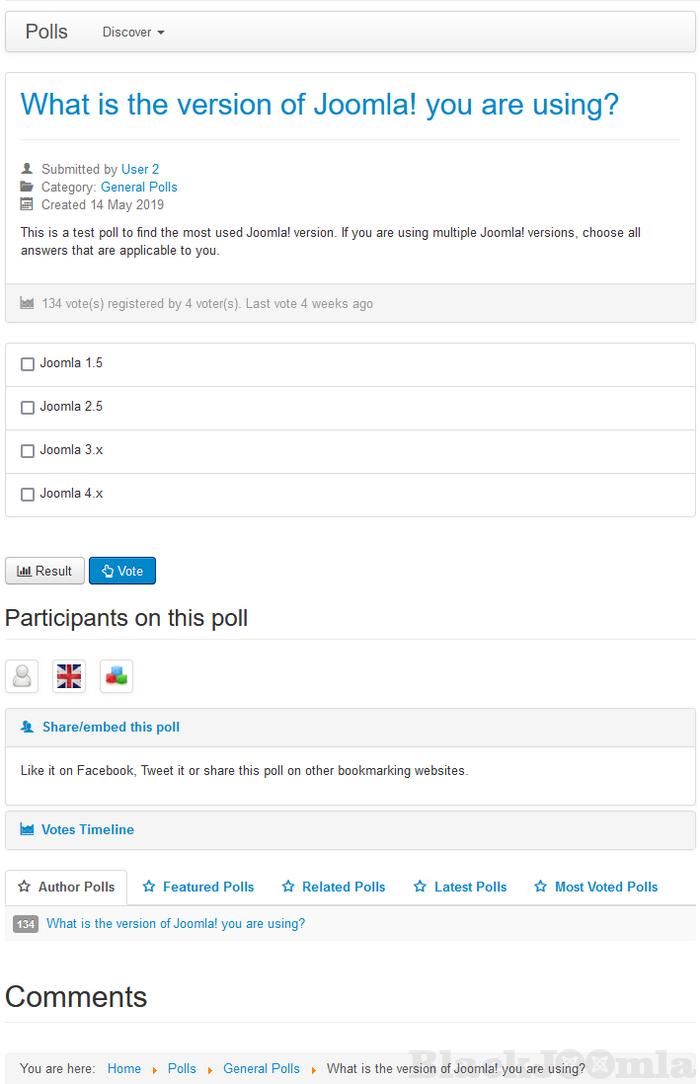This screenshot has height=1084, width=700.
Task: Click the 134 votes count badge
Action: [x=25, y=924]
